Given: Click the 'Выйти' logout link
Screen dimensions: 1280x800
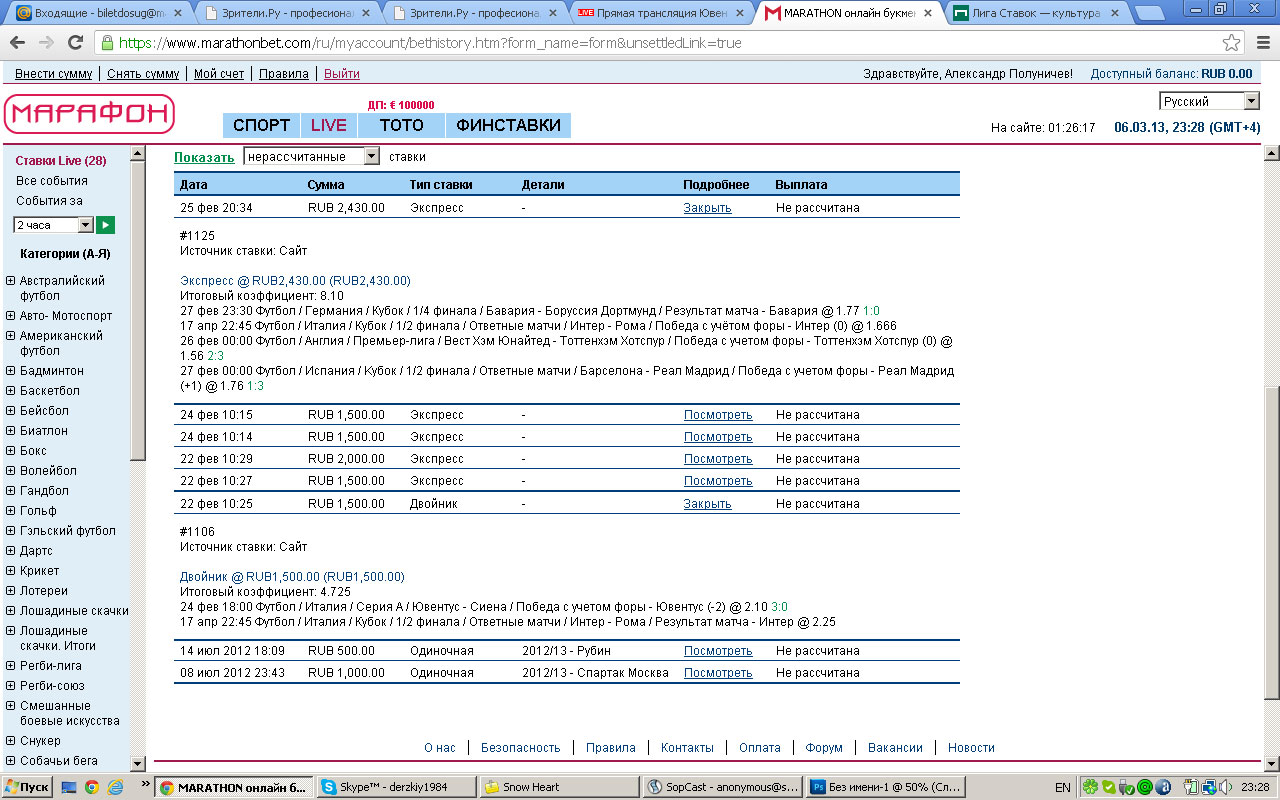Looking at the screenshot, I should (342, 74).
